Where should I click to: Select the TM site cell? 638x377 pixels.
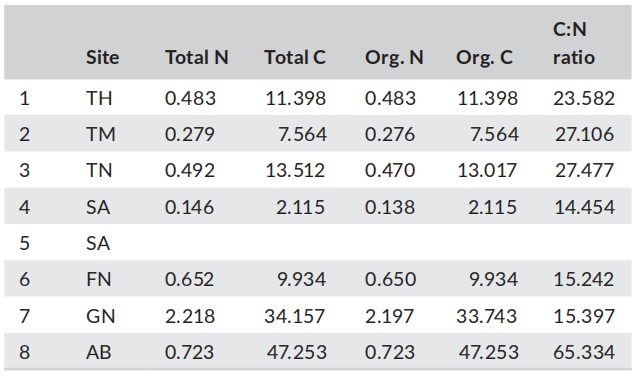[101, 134]
